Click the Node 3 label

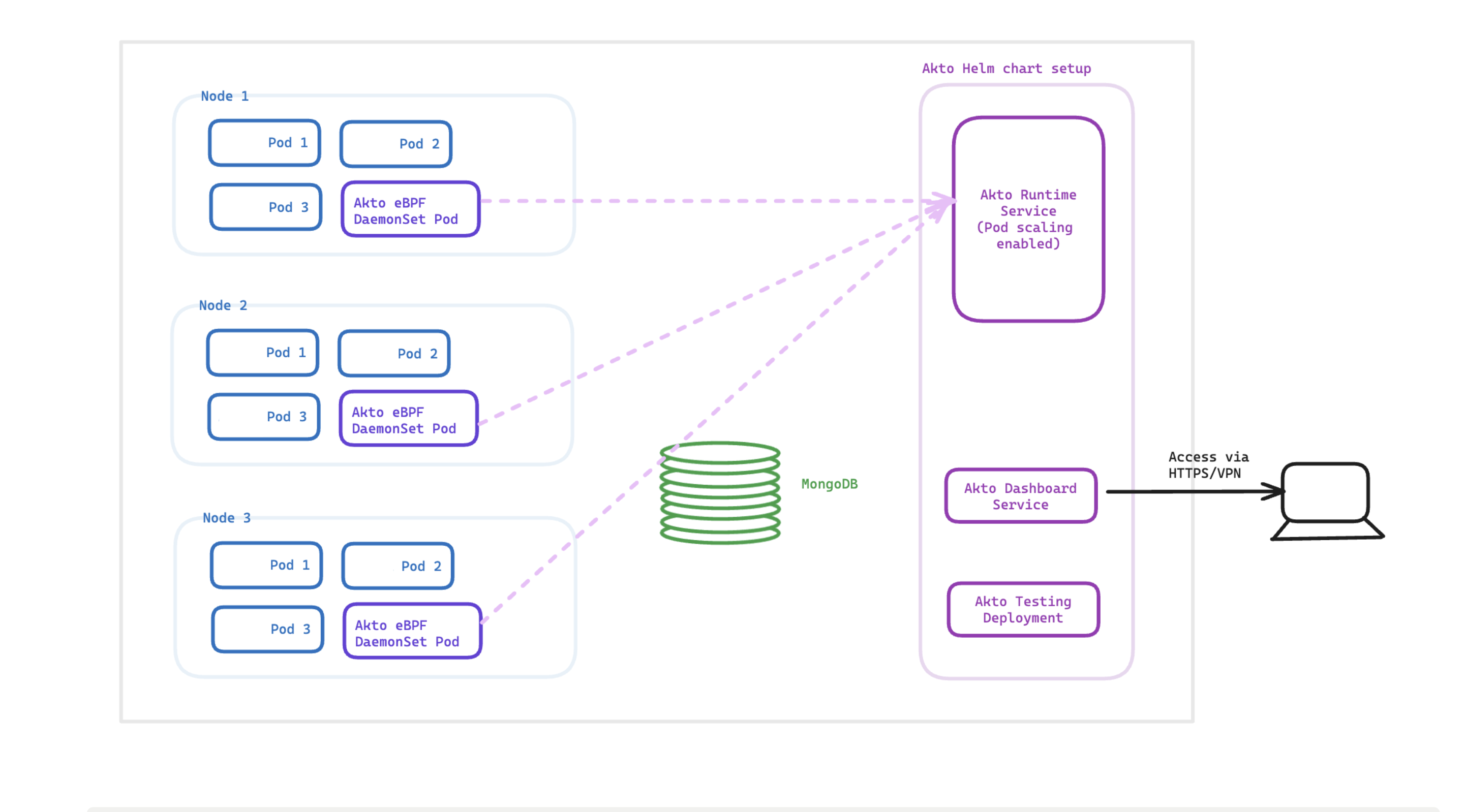tap(226, 518)
